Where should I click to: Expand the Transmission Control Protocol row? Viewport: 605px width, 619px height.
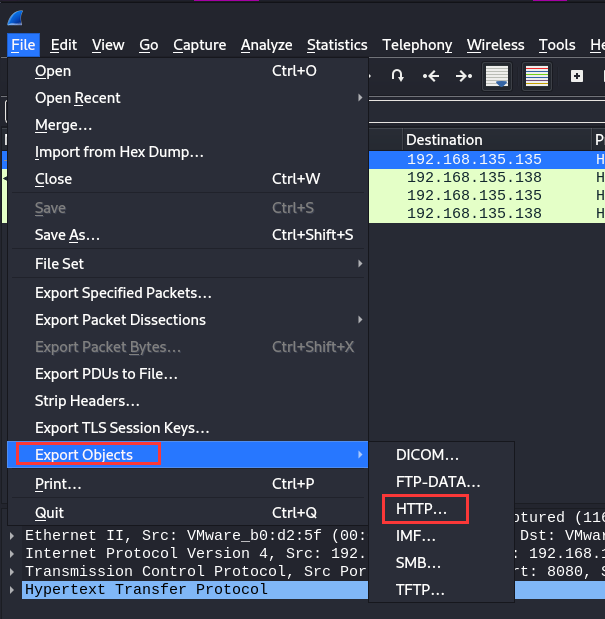point(12,572)
